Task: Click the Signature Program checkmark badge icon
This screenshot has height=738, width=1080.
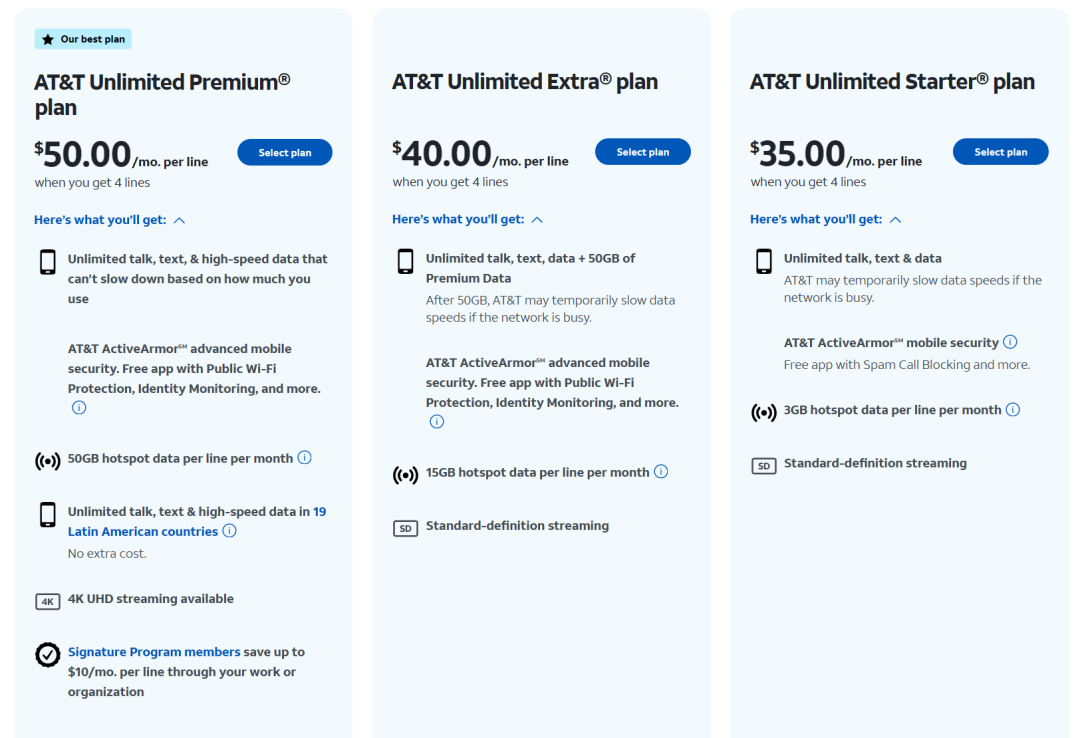Action: click(48, 654)
